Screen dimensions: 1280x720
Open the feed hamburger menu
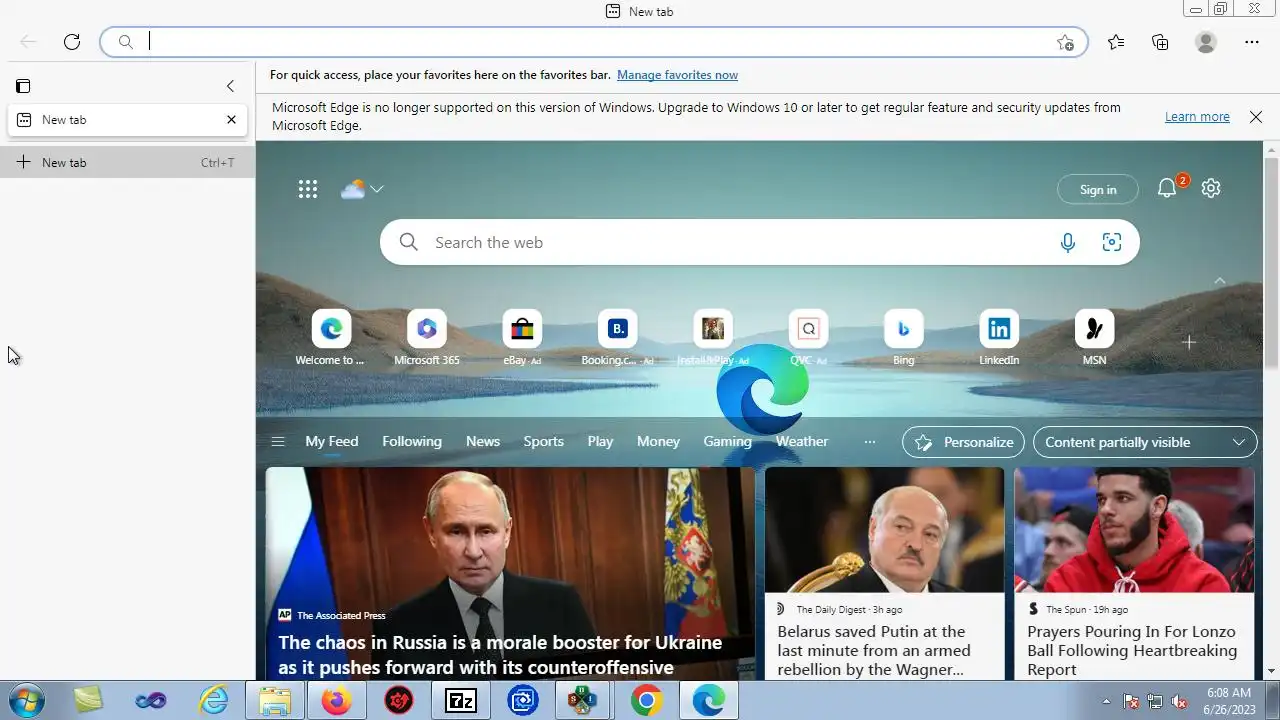[x=278, y=441]
